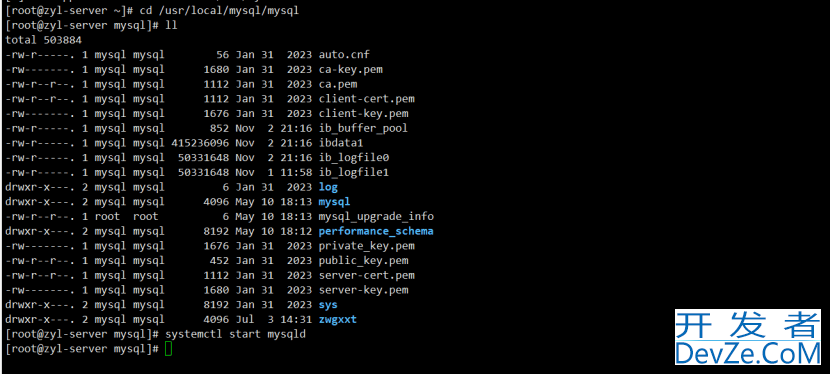Viewport: 831px width, 375px height.
Task: Click the 'performance_schema' directory name
Action: tap(376, 231)
